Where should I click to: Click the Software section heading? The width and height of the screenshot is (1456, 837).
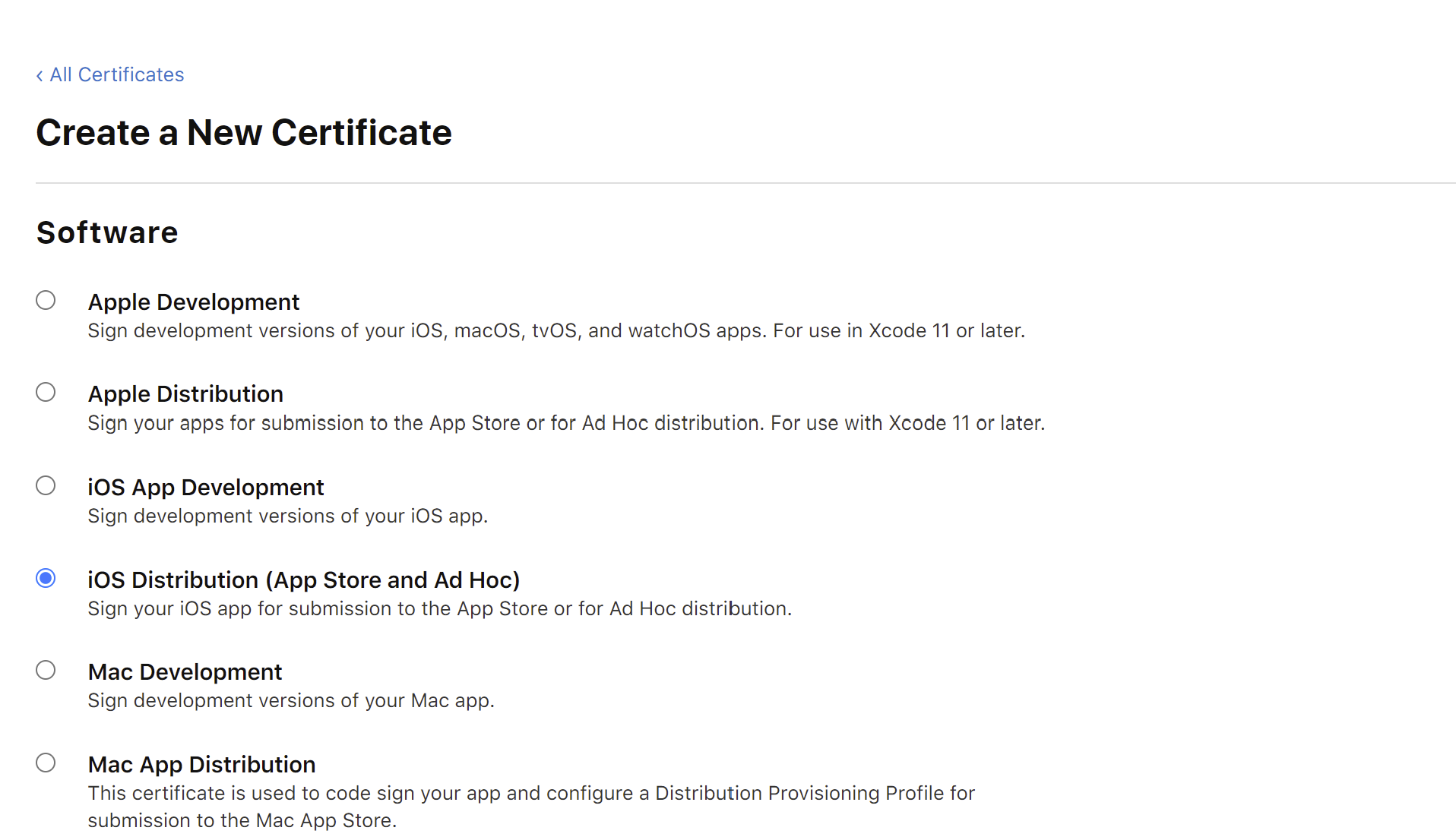click(x=107, y=232)
